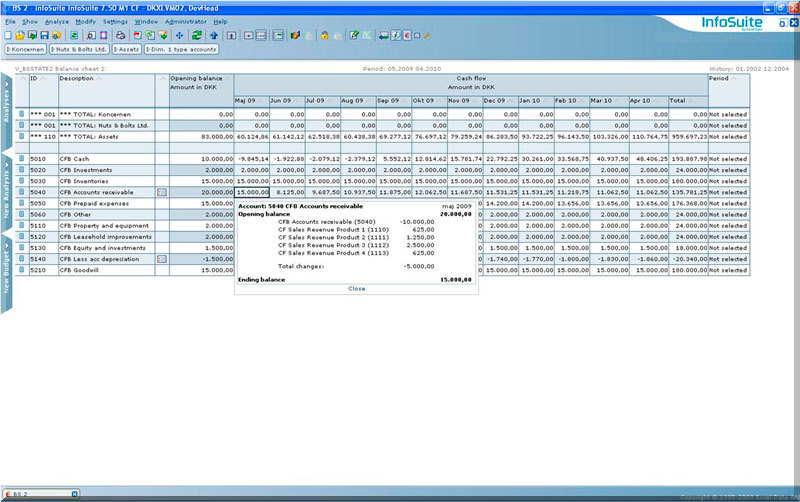
Task: Click Opening balance cell 83.000,00
Action: pyautogui.click(x=201, y=137)
